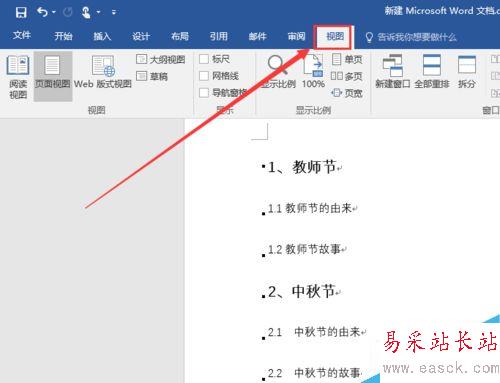Choose 单页 single page view
The width and height of the screenshot is (500, 383).
347,59
